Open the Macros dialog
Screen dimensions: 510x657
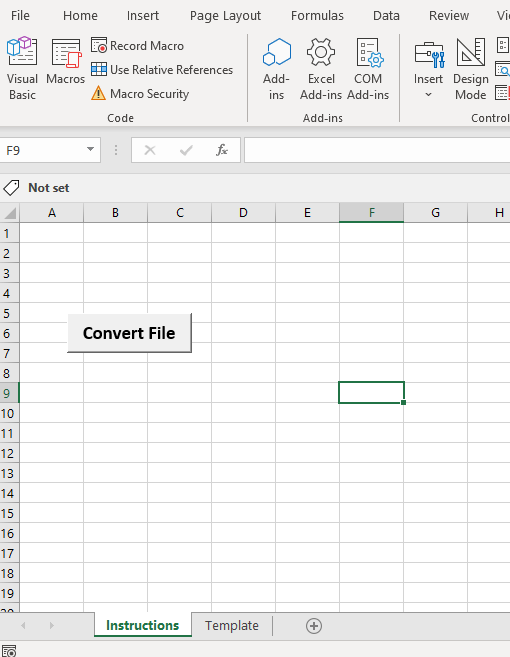pyautogui.click(x=65, y=62)
